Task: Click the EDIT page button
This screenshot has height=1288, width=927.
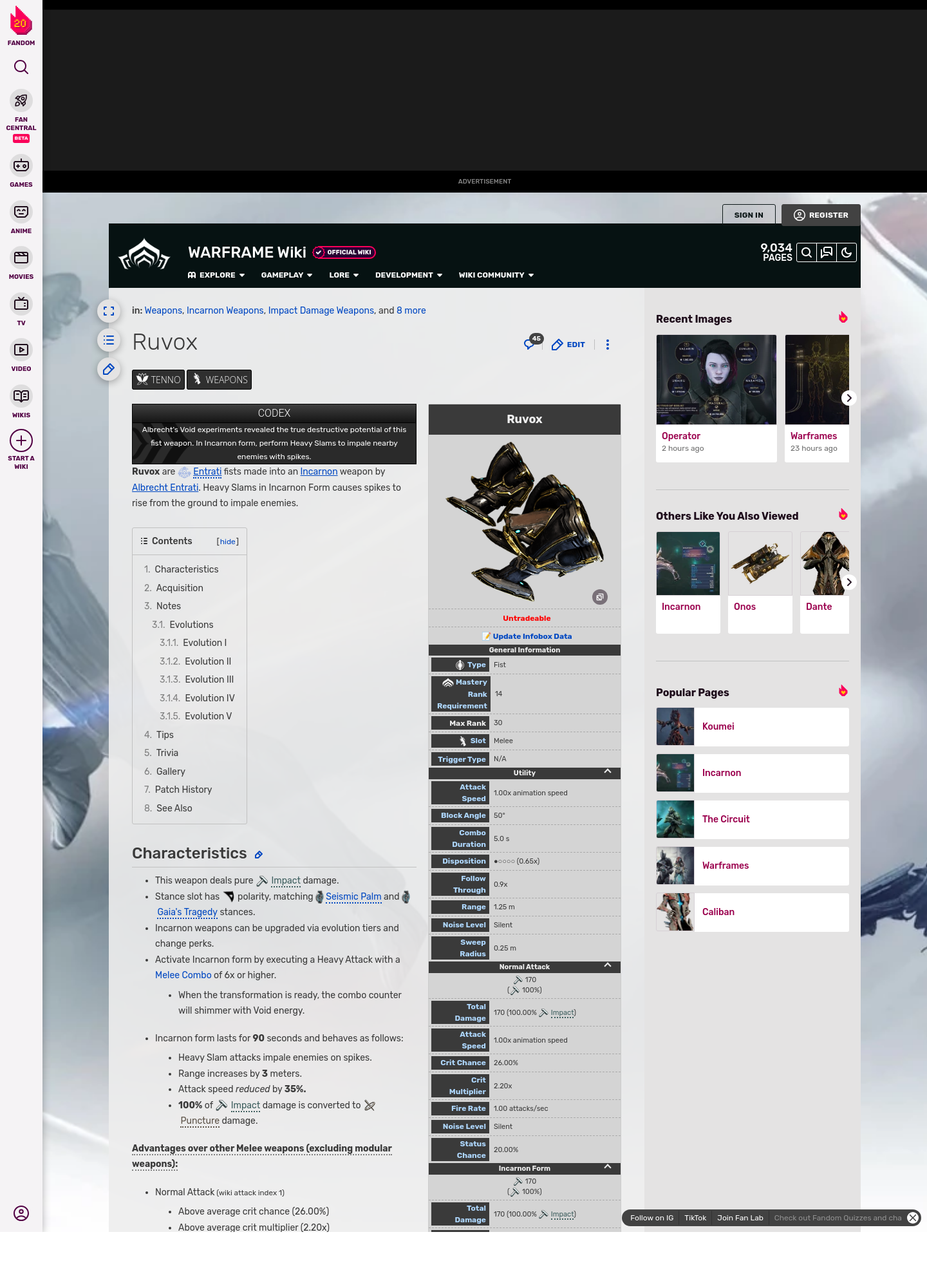Action: pyautogui.click(x=568, y=345)
